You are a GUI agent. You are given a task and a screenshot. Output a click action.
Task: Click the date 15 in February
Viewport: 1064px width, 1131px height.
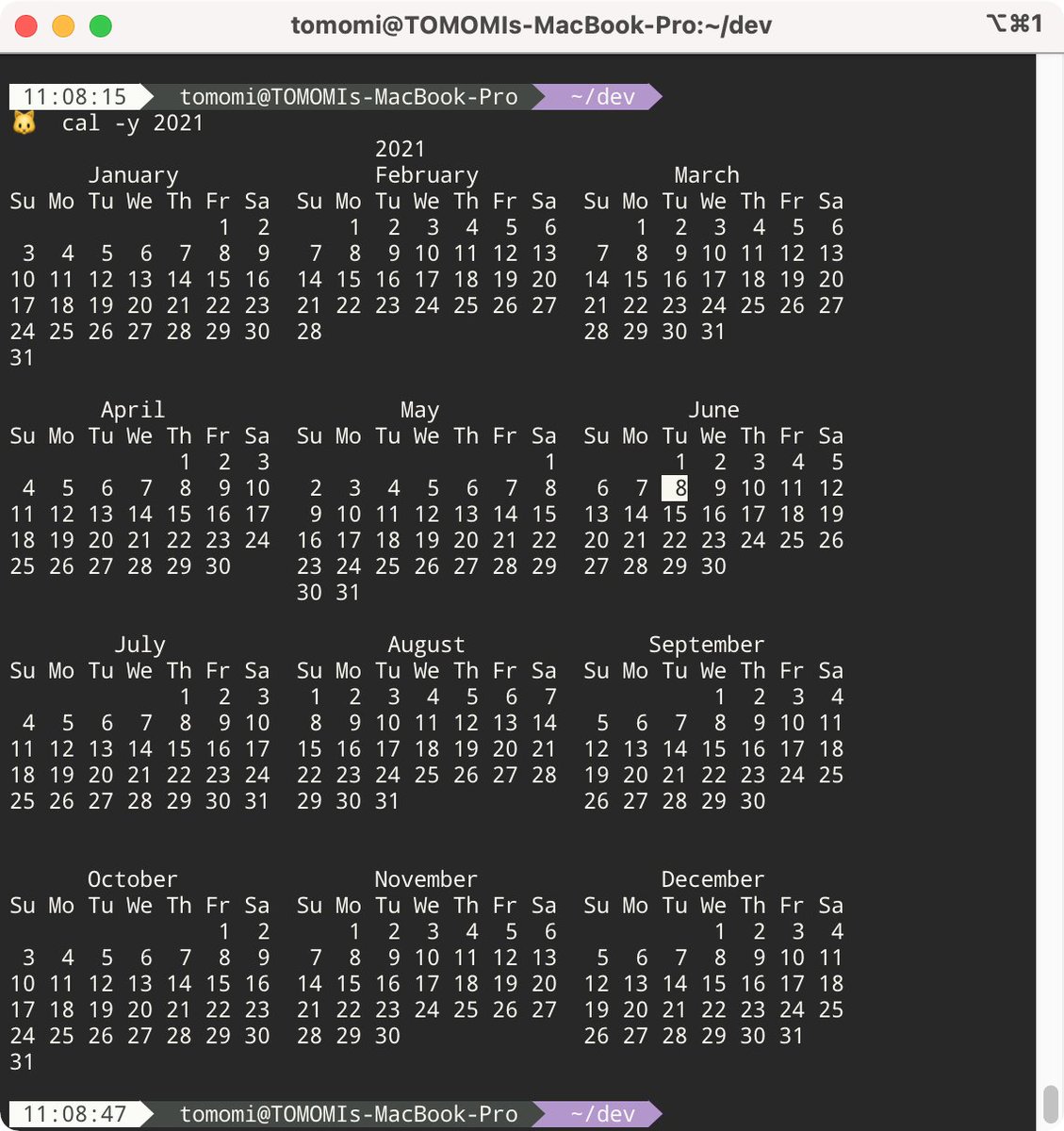[349, 280]
